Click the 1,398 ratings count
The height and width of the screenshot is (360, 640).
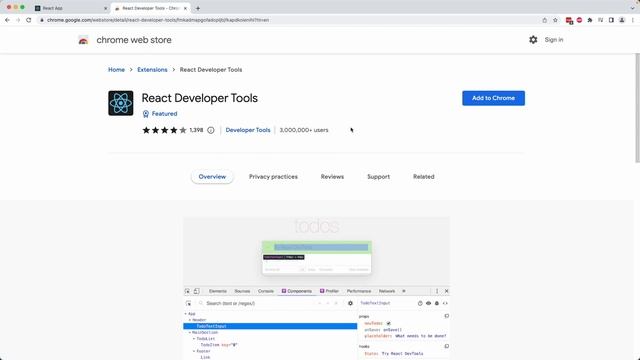(x=196, y=130)
